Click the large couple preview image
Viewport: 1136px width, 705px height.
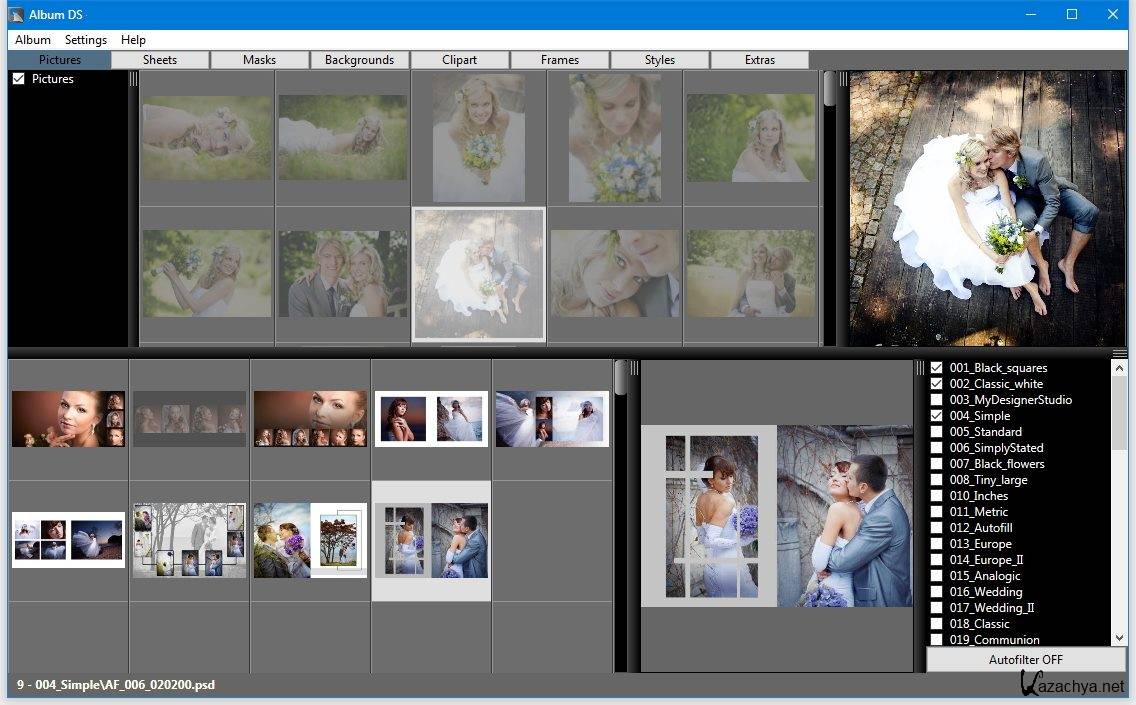987,208
